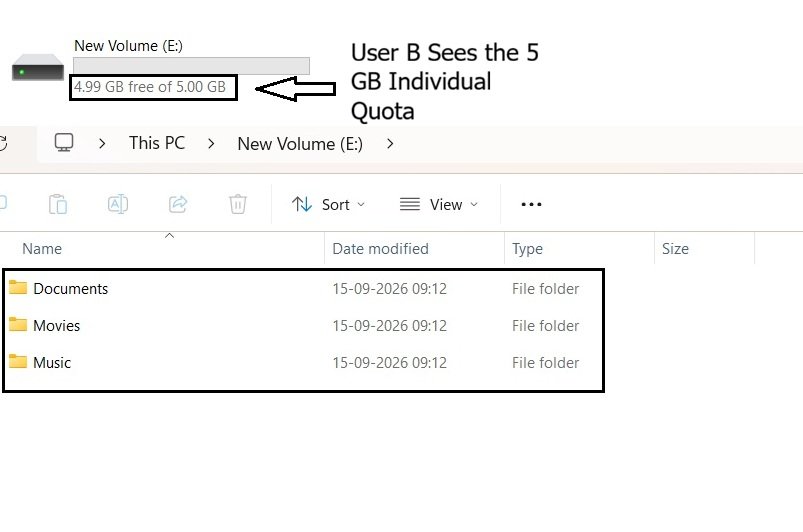Open the See more three-dots menu
This screenshot has width=803, height=532.
click(531, 204)
